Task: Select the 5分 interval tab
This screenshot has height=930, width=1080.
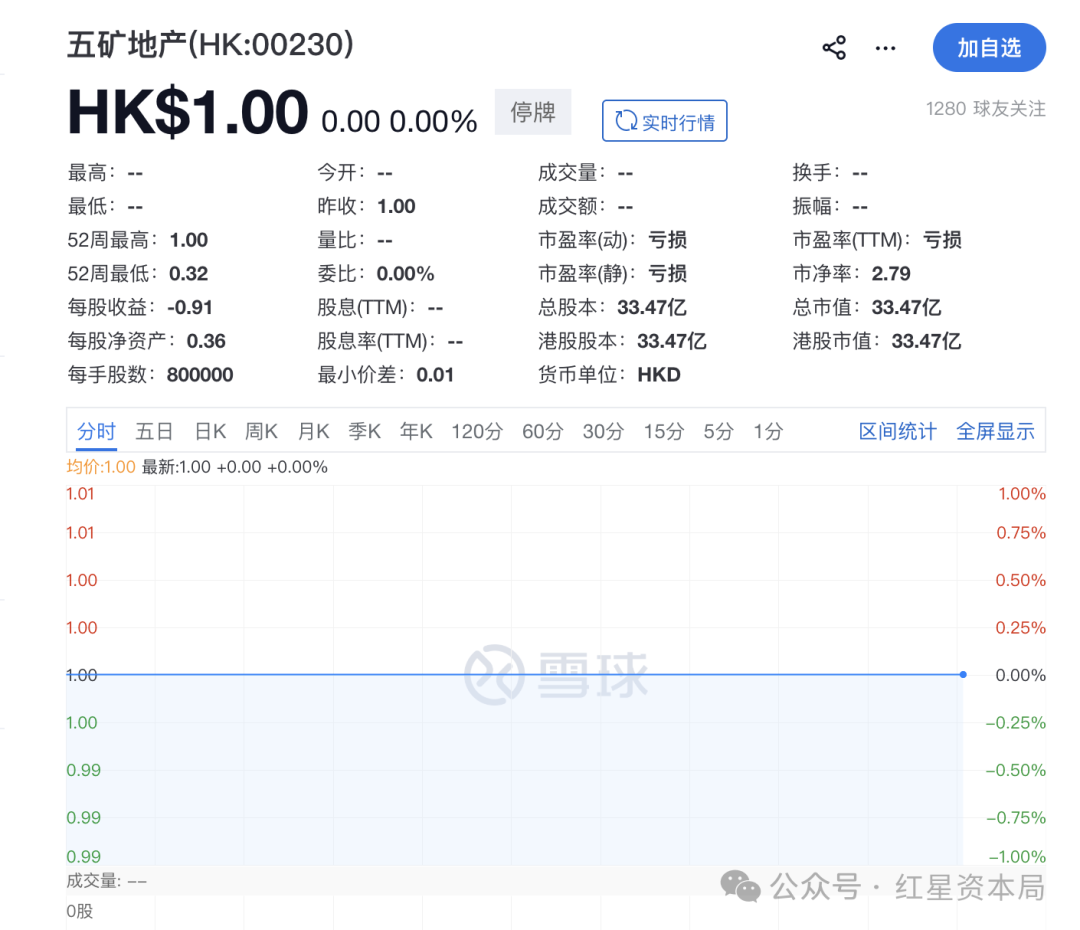Action: tap(718, 432)
